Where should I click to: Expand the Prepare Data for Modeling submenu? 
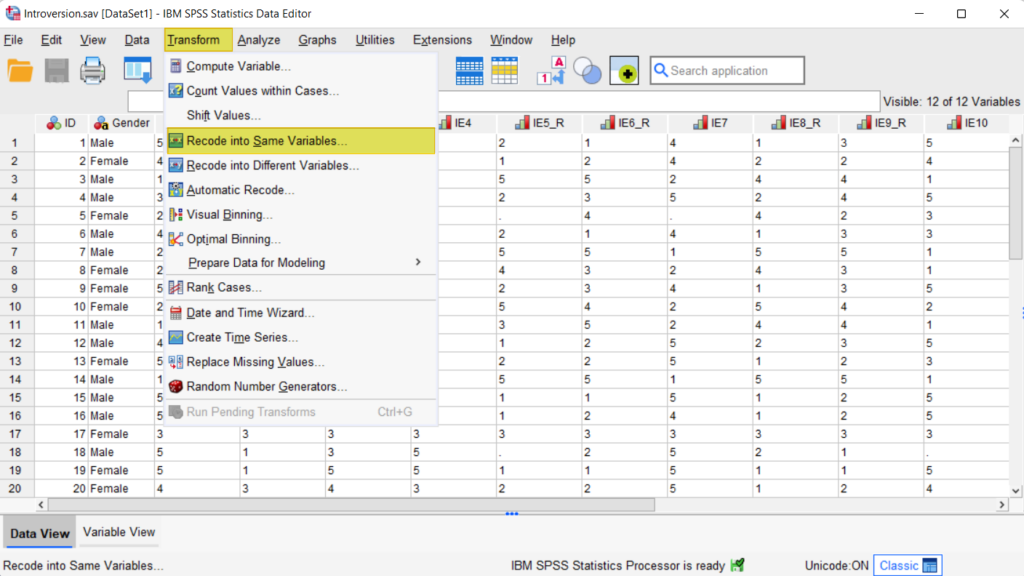300,263
